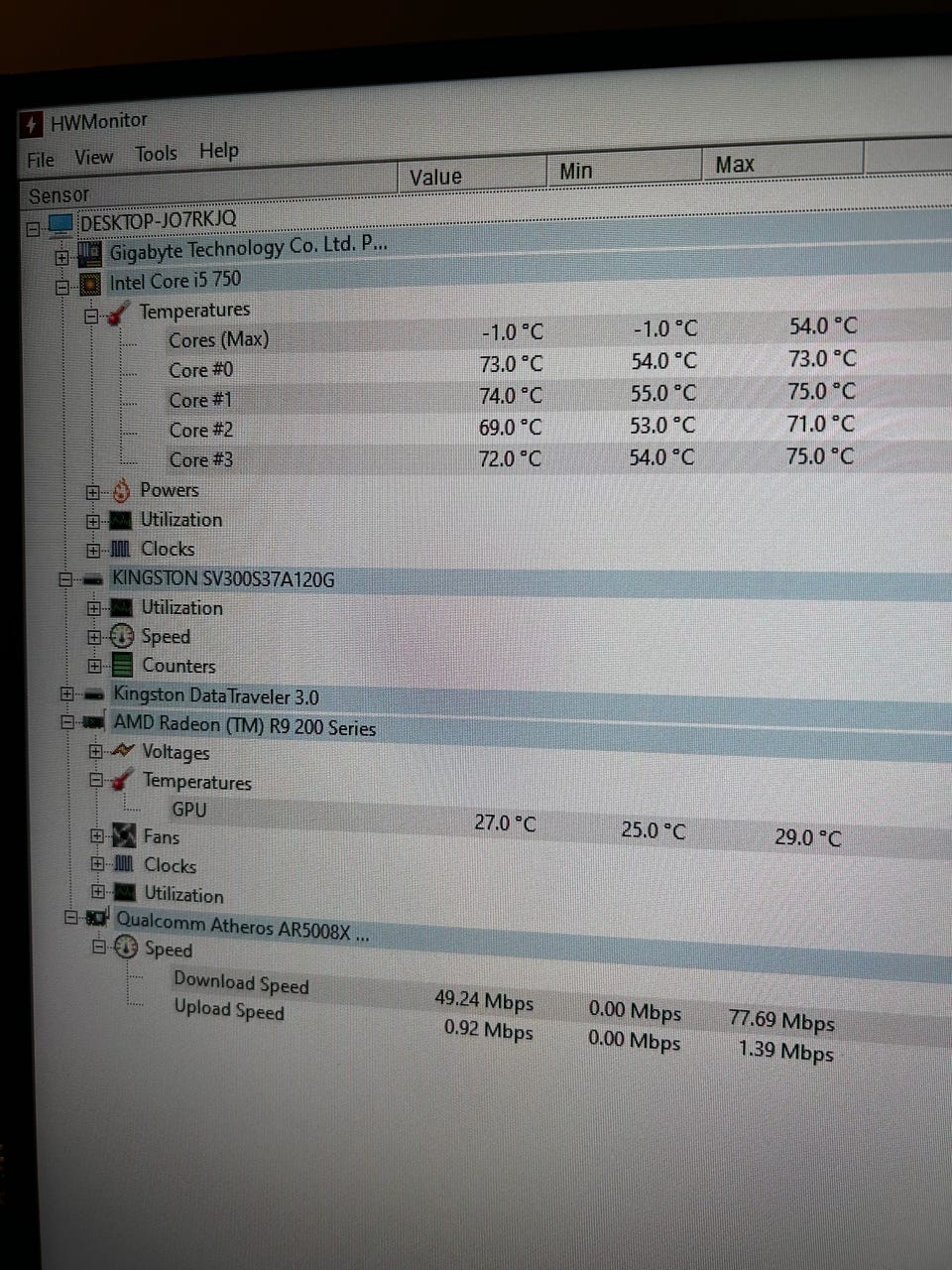Select the Core #1 temperature row
The image size is (952, 1270).
(200, 400)
